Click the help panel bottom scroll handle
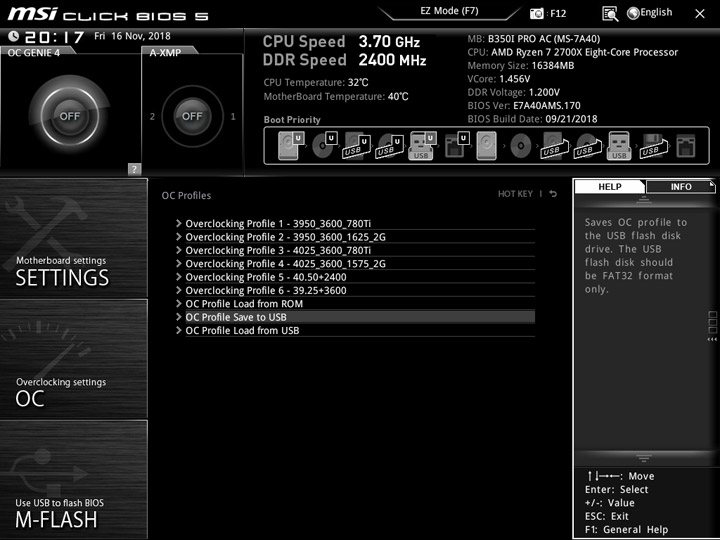Viewport: 720px width, 540px height. click(x=643, y=458)
